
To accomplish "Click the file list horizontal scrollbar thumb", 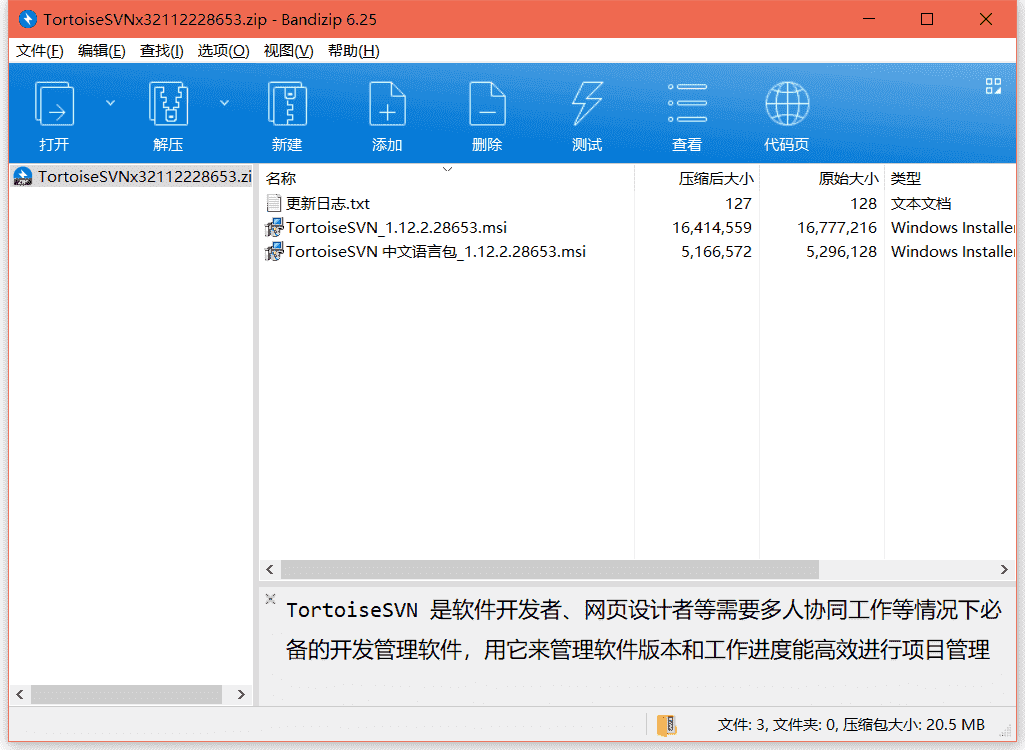I will point(550,570).
